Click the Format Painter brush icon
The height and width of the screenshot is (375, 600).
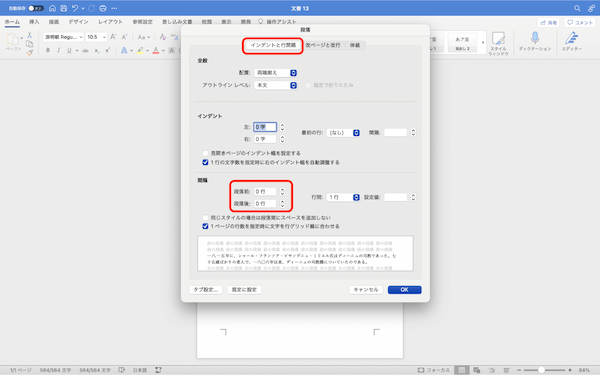click(x=29, y=52)
